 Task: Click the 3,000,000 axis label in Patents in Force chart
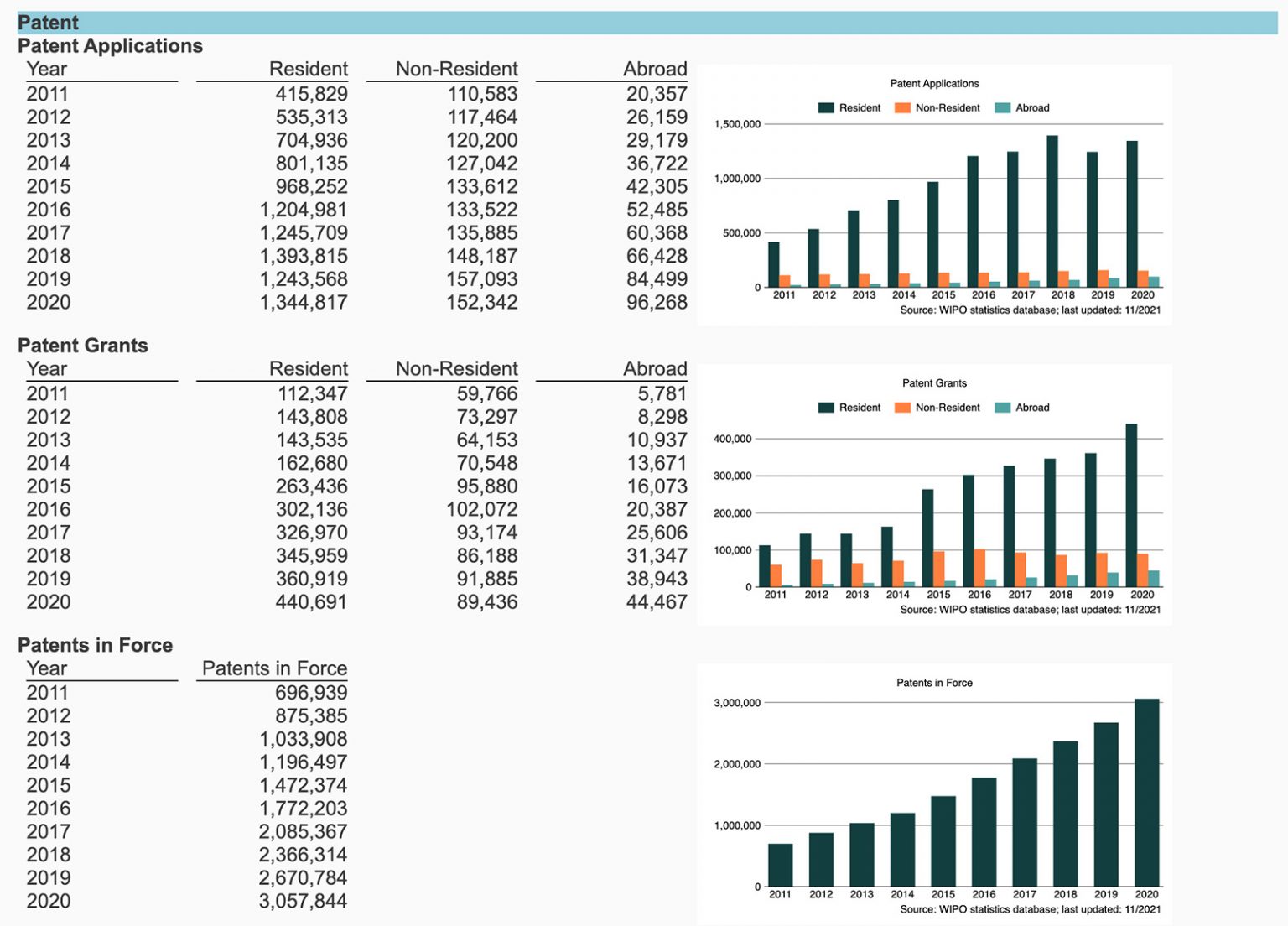[737, 703]
